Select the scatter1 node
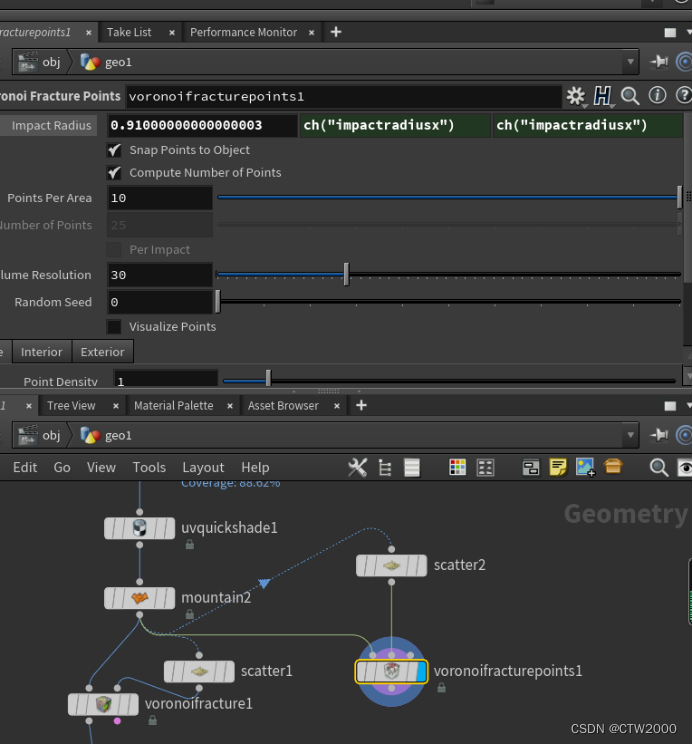The width and height of the screenshot is (693, 744). (x=199, y=671)
